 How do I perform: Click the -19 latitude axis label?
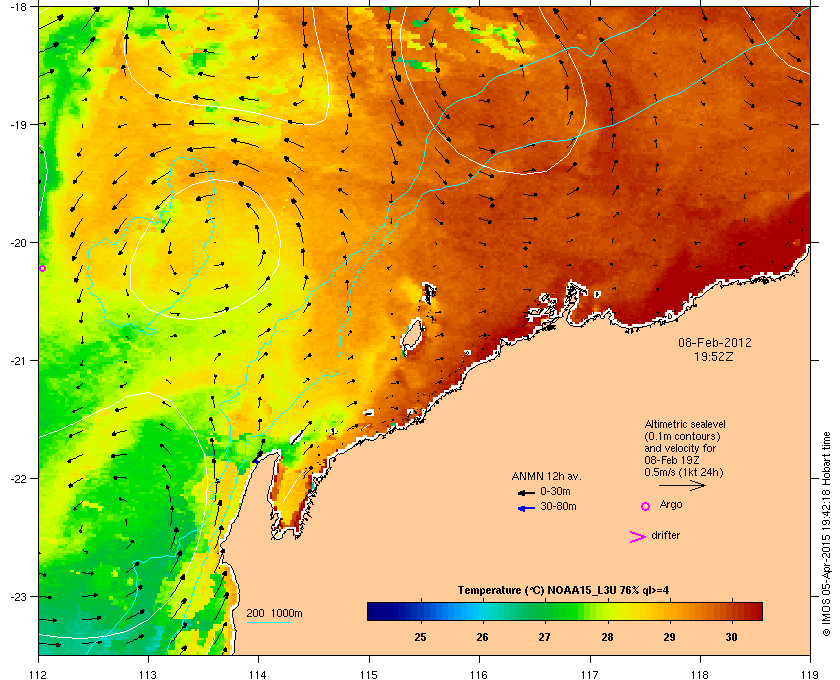pyautogui.click(x=18, y=124)
